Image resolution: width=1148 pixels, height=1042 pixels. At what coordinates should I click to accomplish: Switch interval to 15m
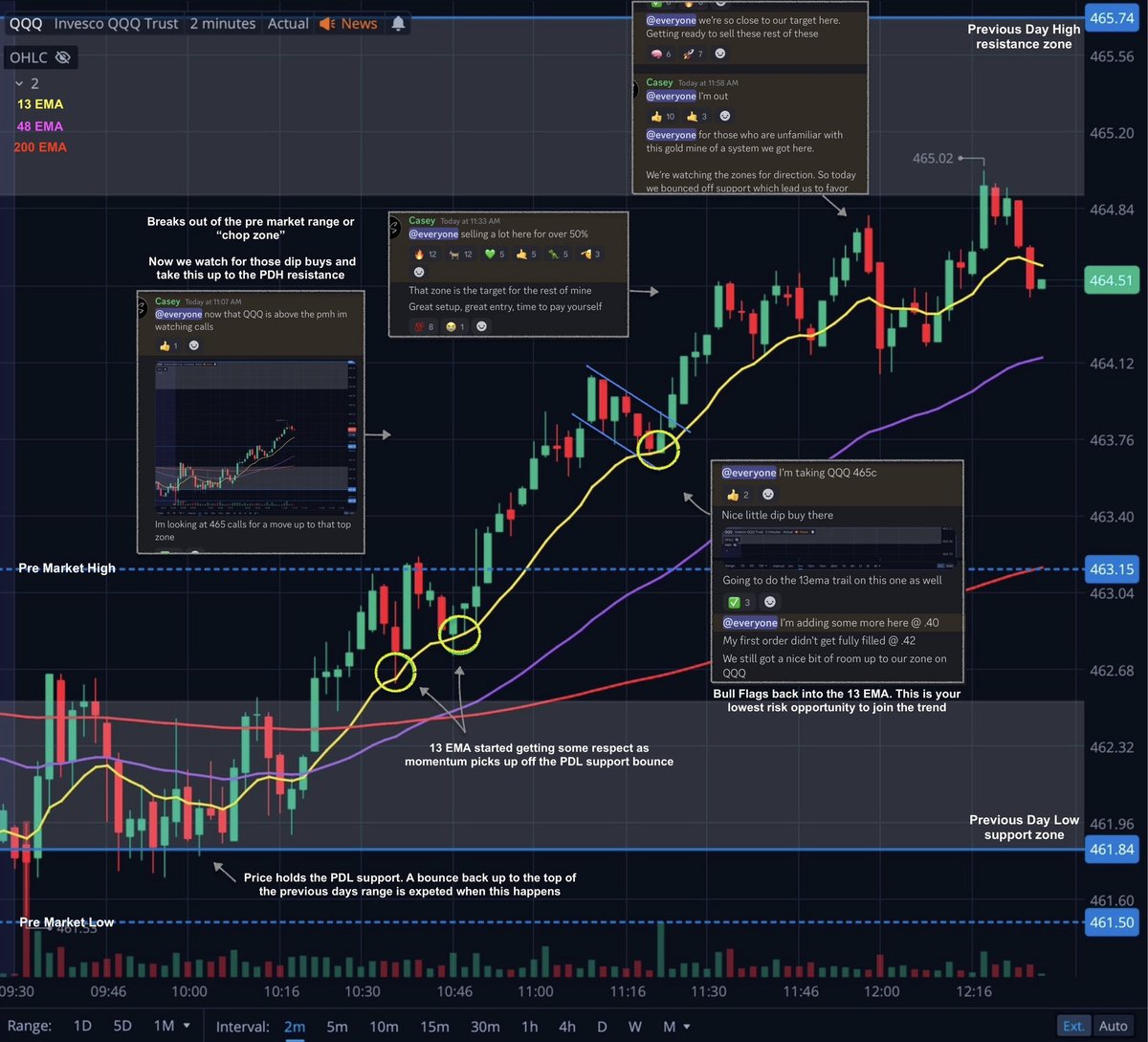(434, 1027)
